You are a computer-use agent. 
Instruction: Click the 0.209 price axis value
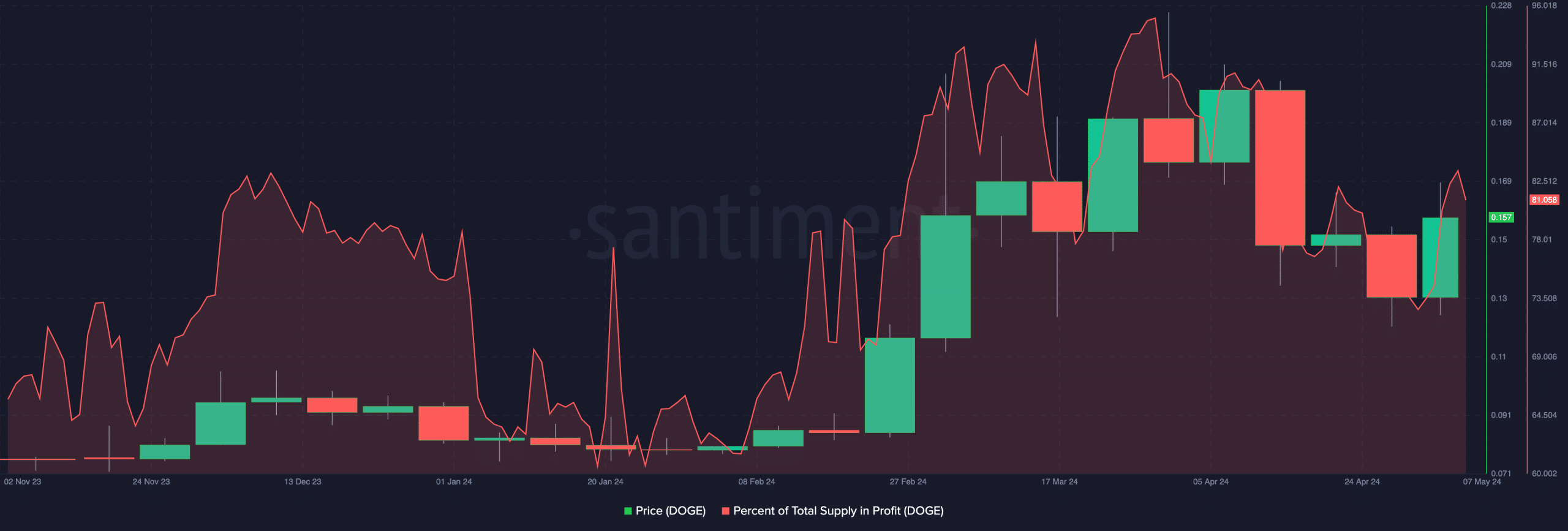(1501, 64)
